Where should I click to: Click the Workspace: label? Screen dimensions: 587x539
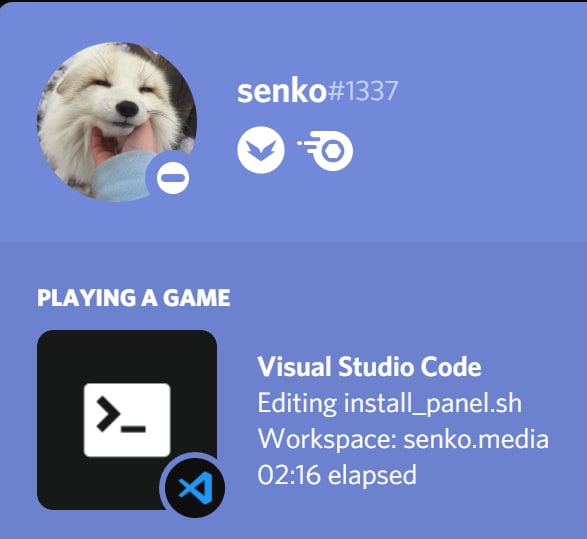327,439
